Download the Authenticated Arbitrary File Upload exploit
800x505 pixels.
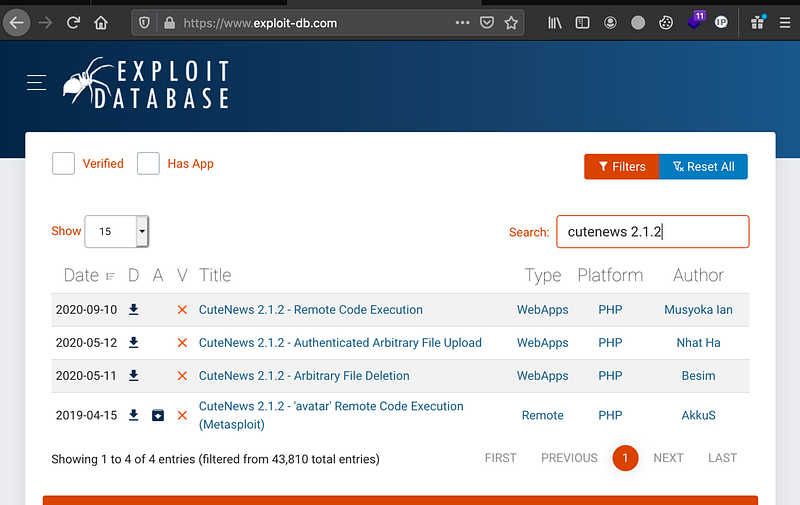coord(134,343)
